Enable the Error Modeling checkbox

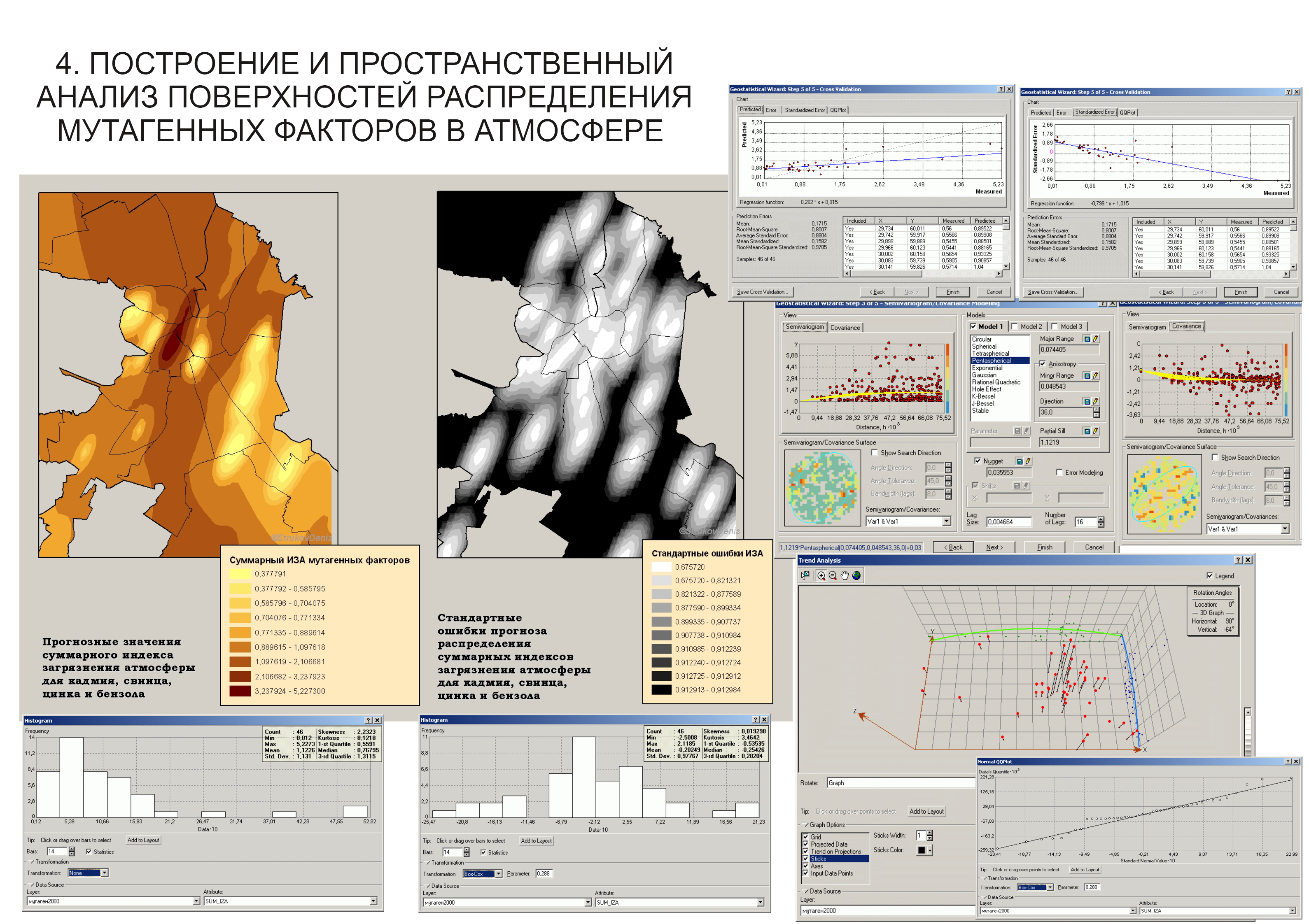pyautogui.click(x=1059, y=472)
